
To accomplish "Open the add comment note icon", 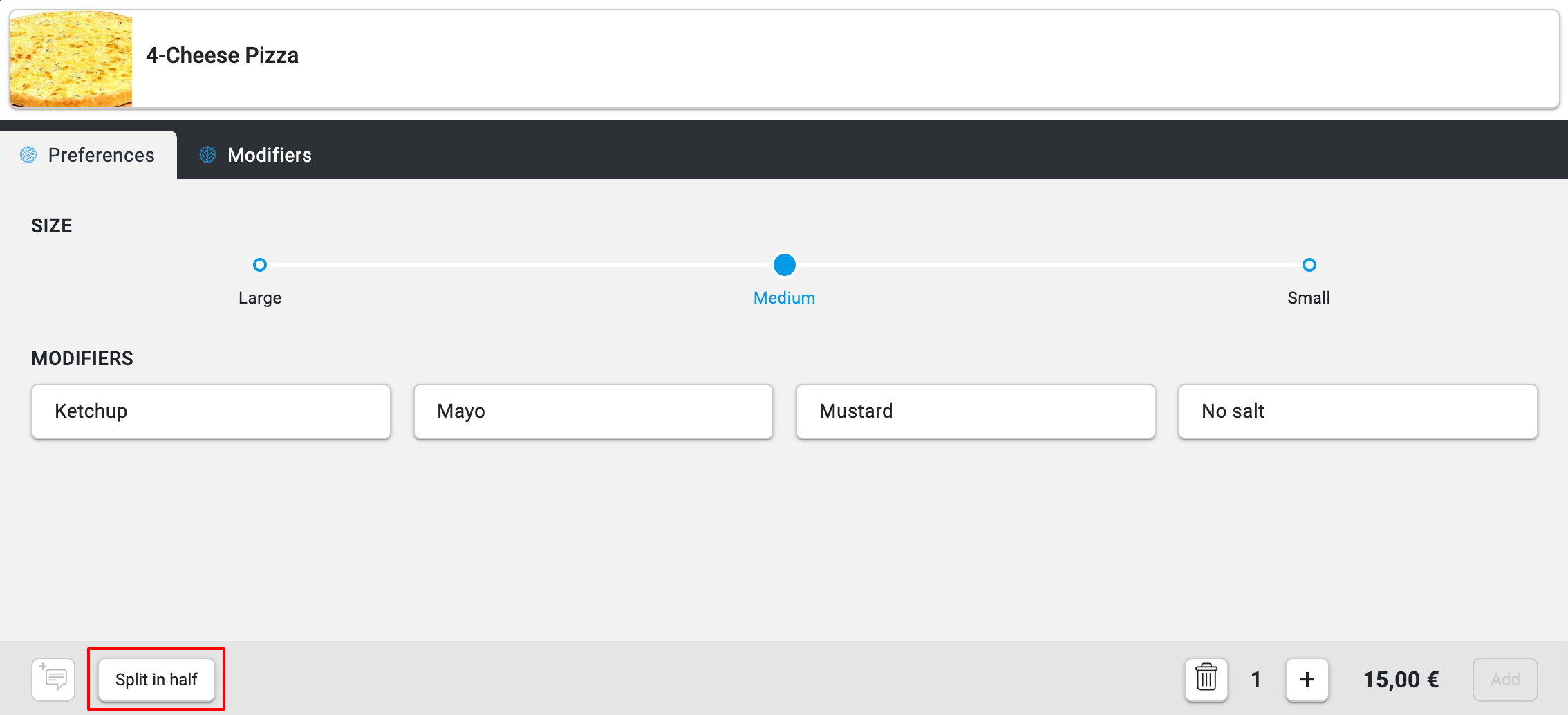I will [x=53, y=679].
